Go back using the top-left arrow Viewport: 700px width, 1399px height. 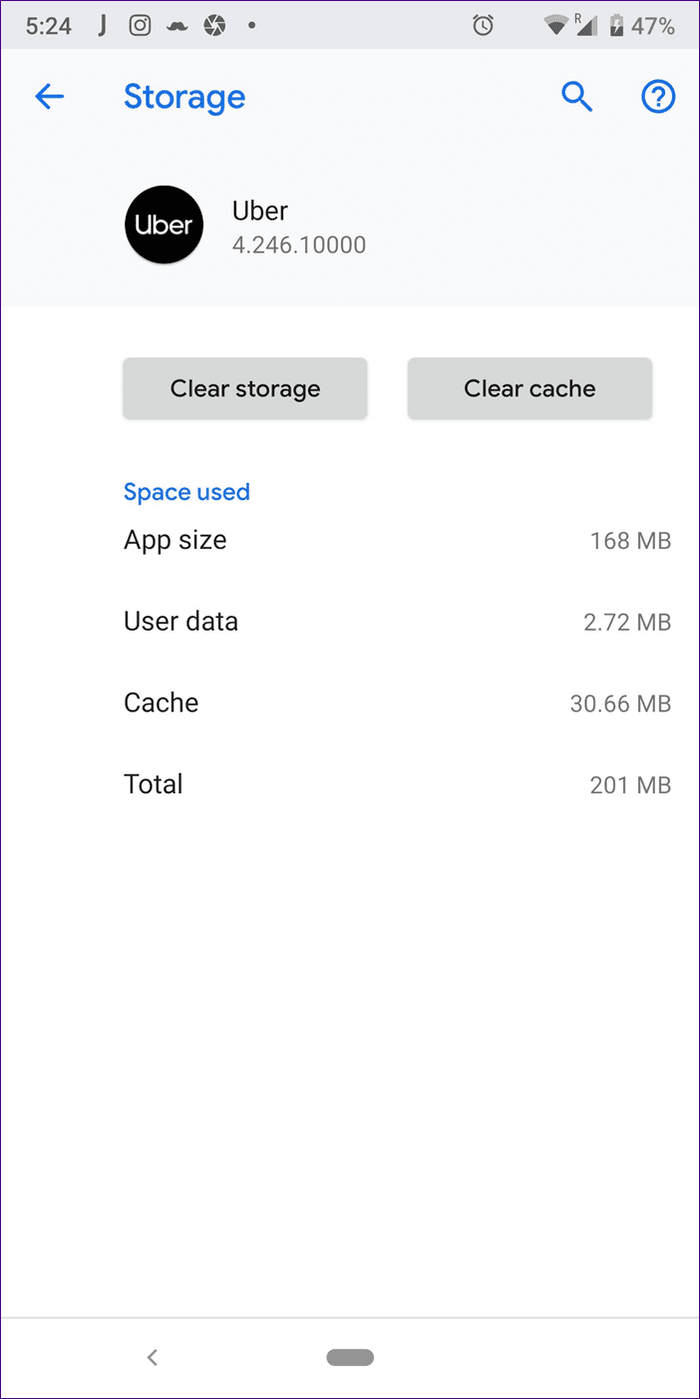pos(49,97)
